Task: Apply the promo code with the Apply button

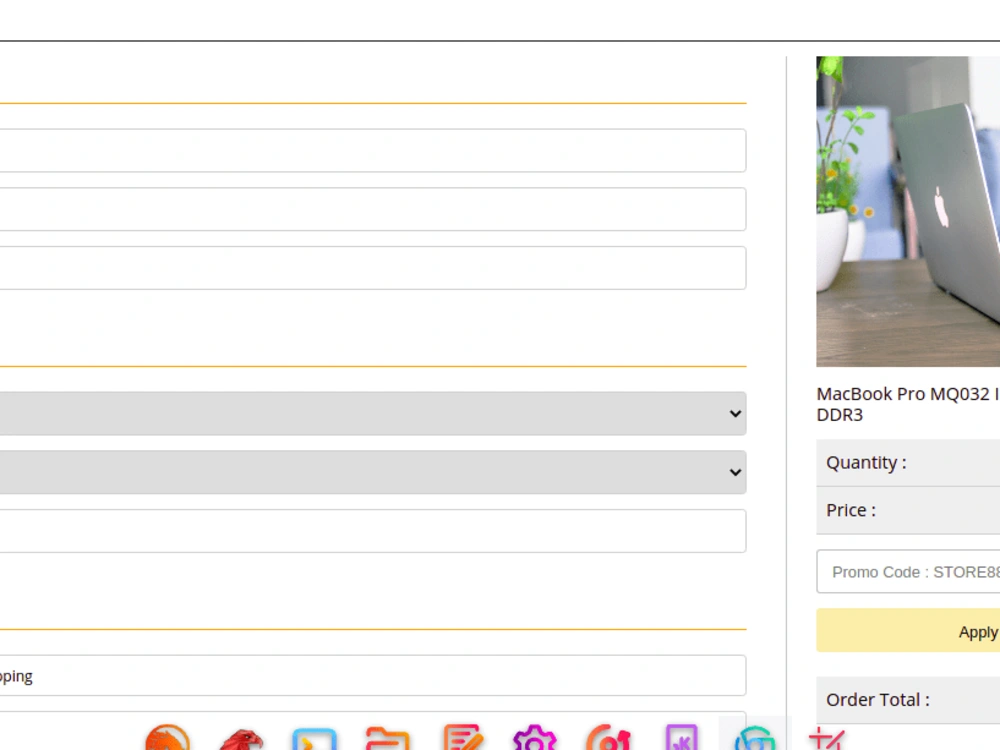Action: tap(908, 631)
